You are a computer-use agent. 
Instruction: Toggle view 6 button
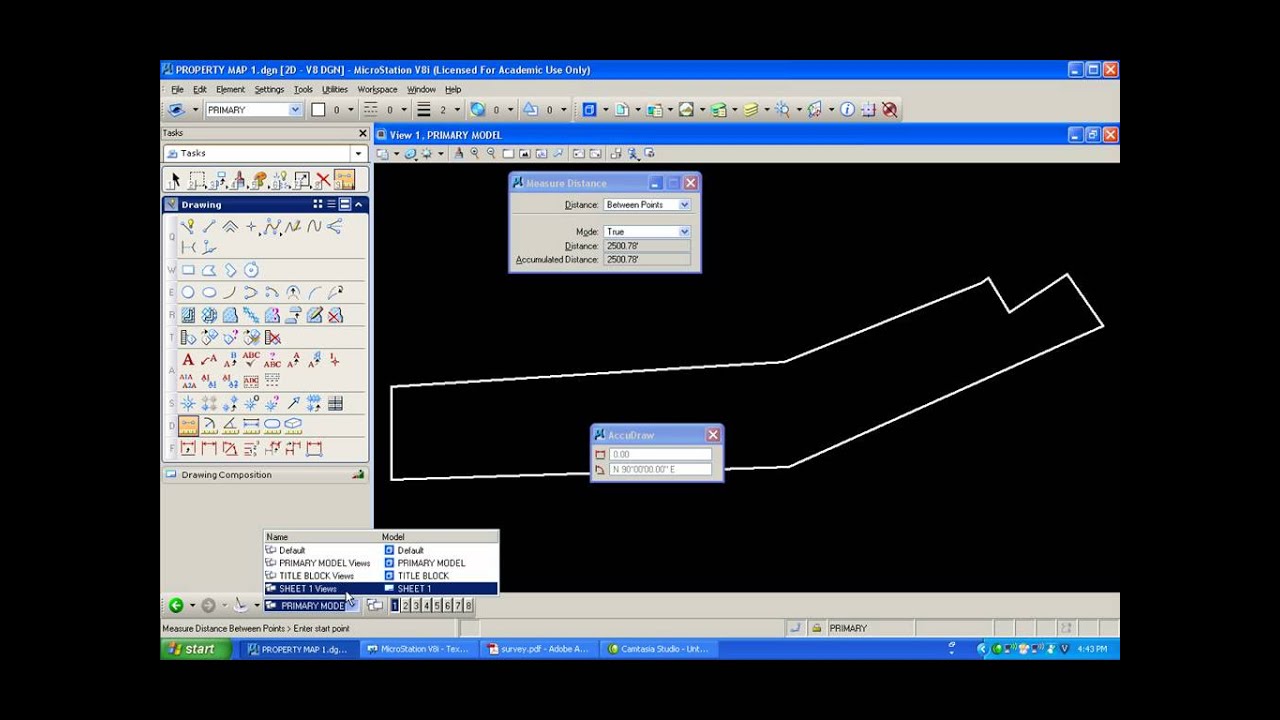point(447,605)
